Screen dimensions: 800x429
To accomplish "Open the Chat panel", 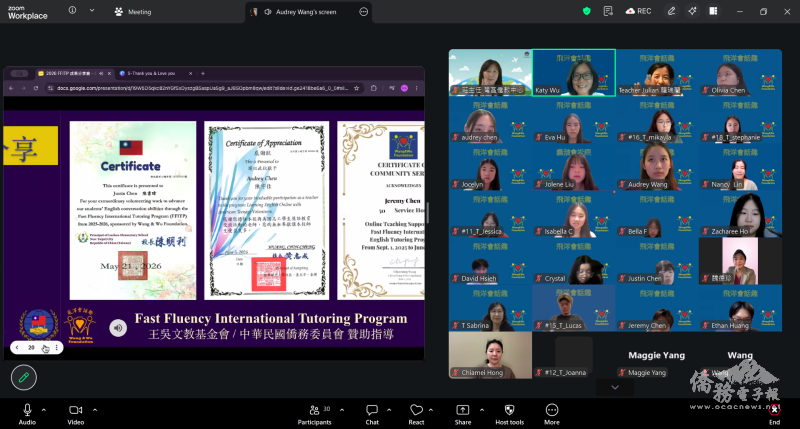I will [x=372, y=414].
